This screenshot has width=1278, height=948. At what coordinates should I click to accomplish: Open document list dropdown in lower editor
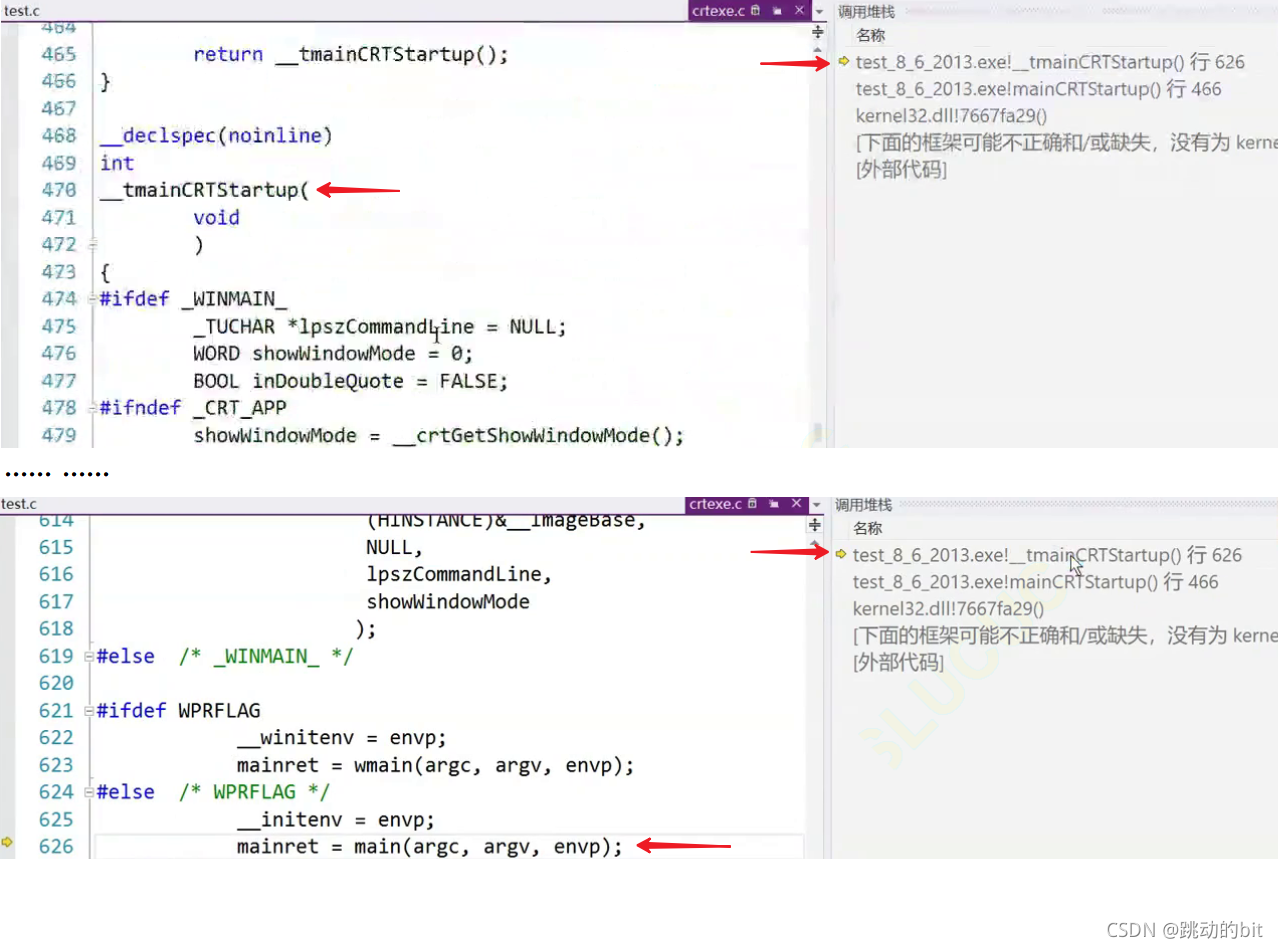point(818,505)
